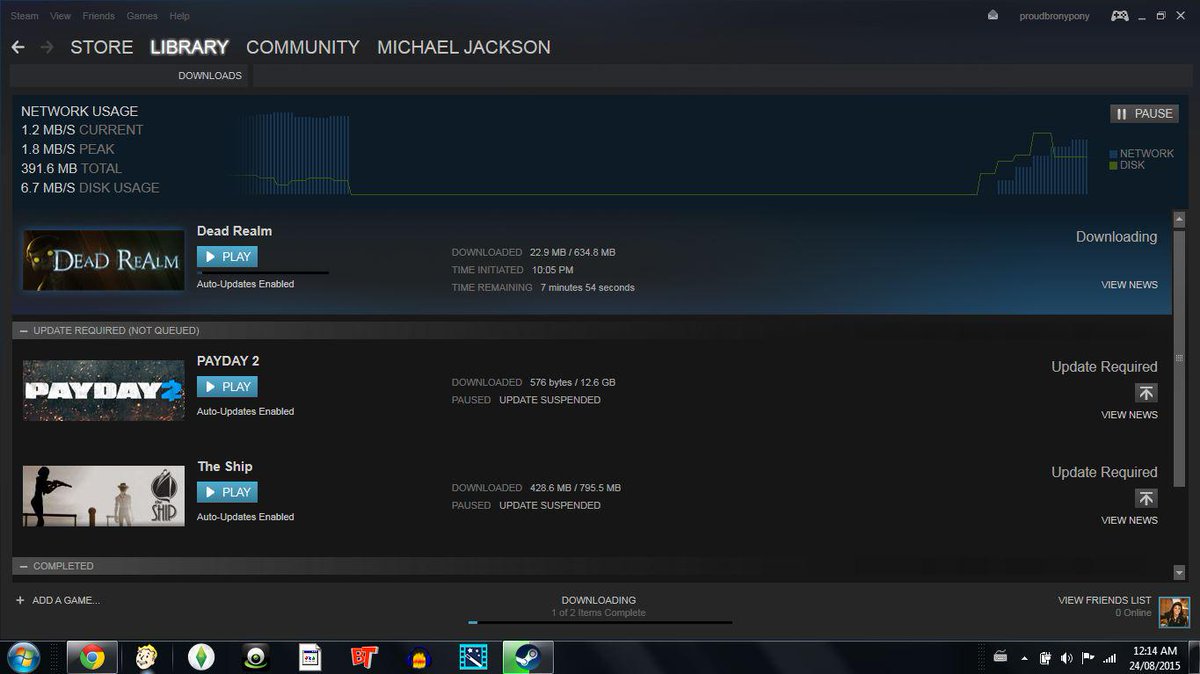
Task: Open the Friends menu
Action: [x=99, y=16]
